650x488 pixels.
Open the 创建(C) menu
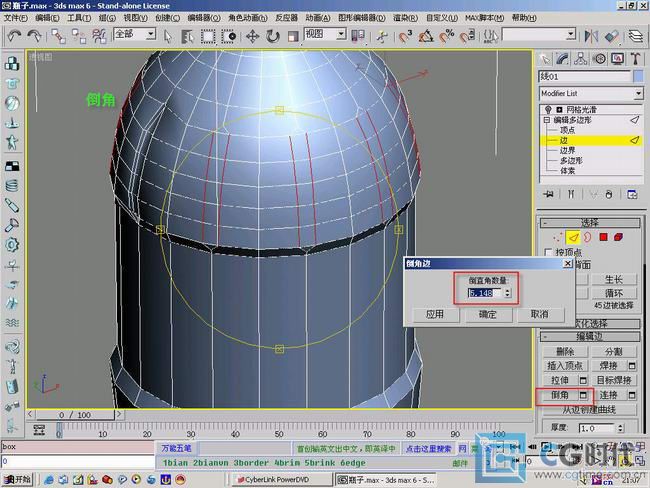[x=167, y=18]
